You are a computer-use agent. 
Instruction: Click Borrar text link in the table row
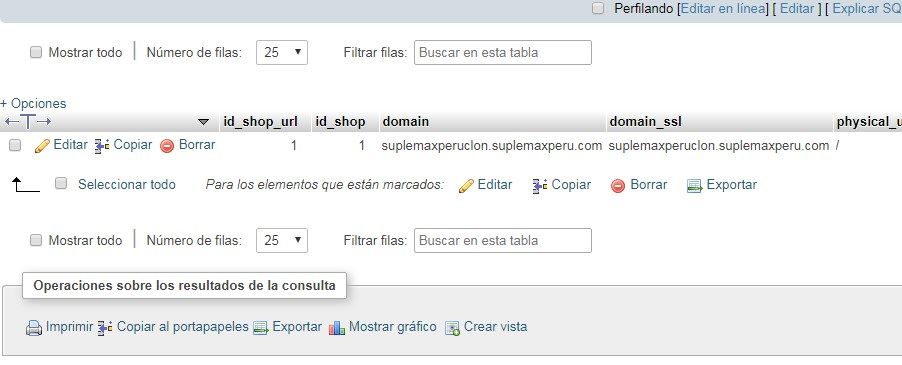tap(197, 145)
